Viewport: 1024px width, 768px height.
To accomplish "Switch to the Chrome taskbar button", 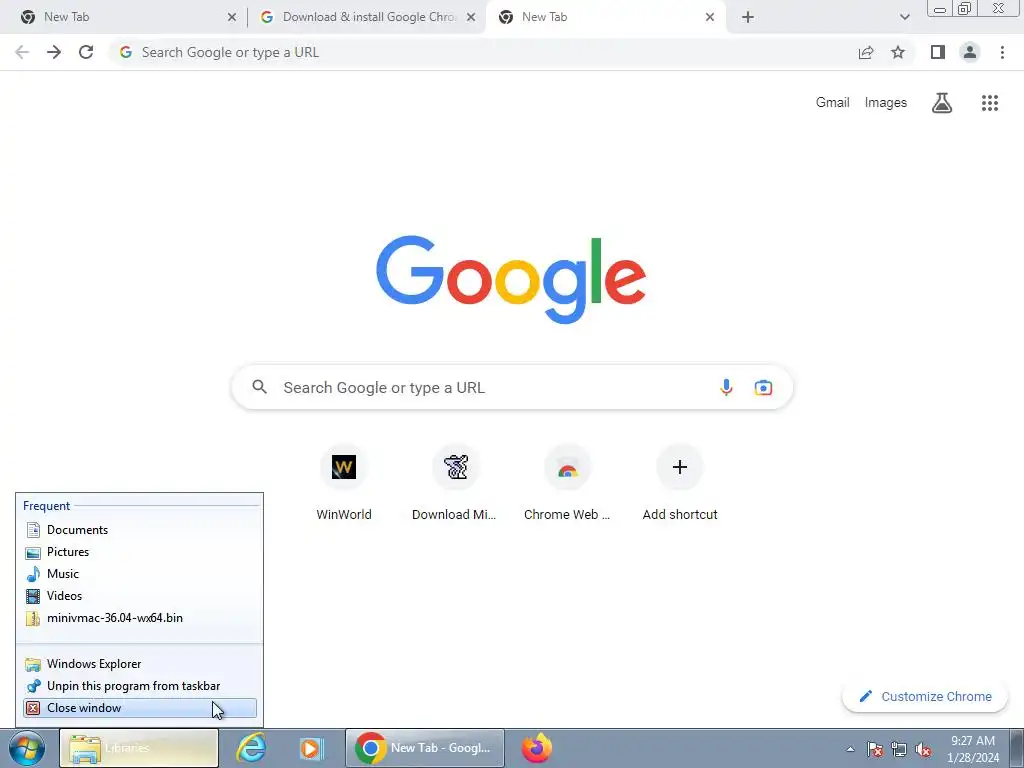I will [x=424, y=748].
